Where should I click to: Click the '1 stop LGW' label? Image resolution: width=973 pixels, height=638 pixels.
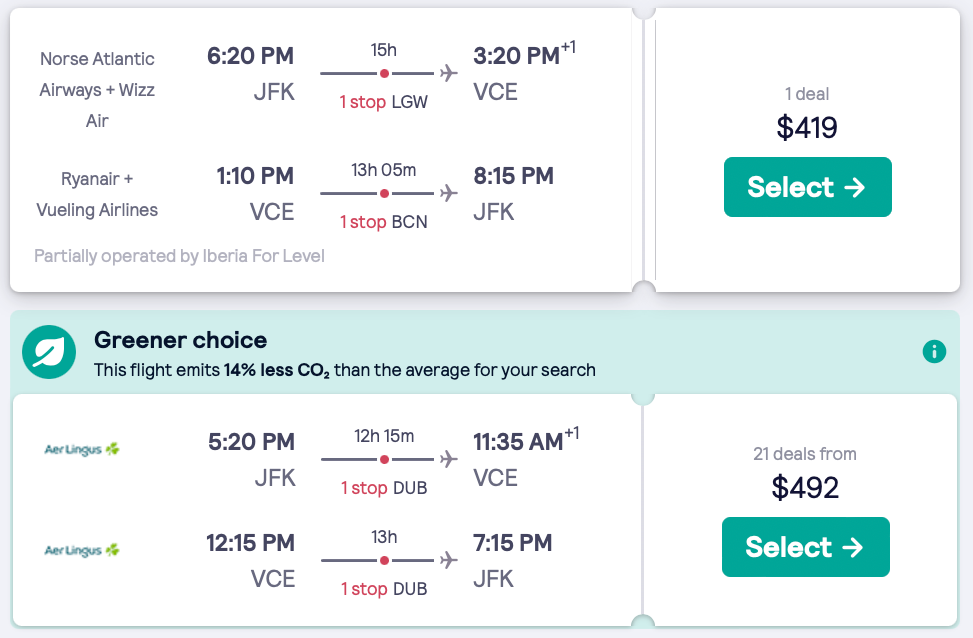(x=383, y=102)
